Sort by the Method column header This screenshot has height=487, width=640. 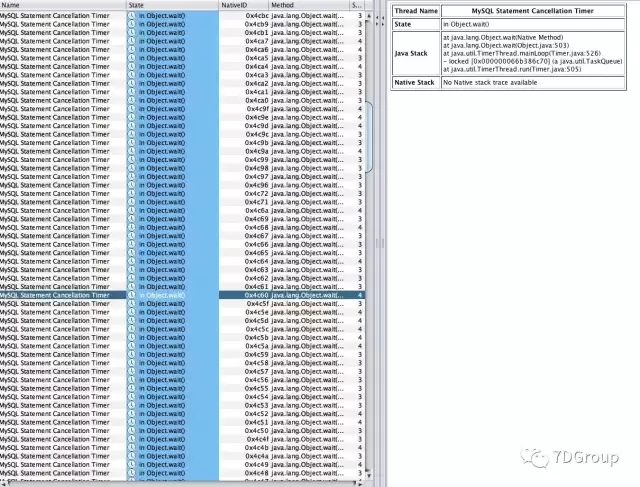pos(309,5)
